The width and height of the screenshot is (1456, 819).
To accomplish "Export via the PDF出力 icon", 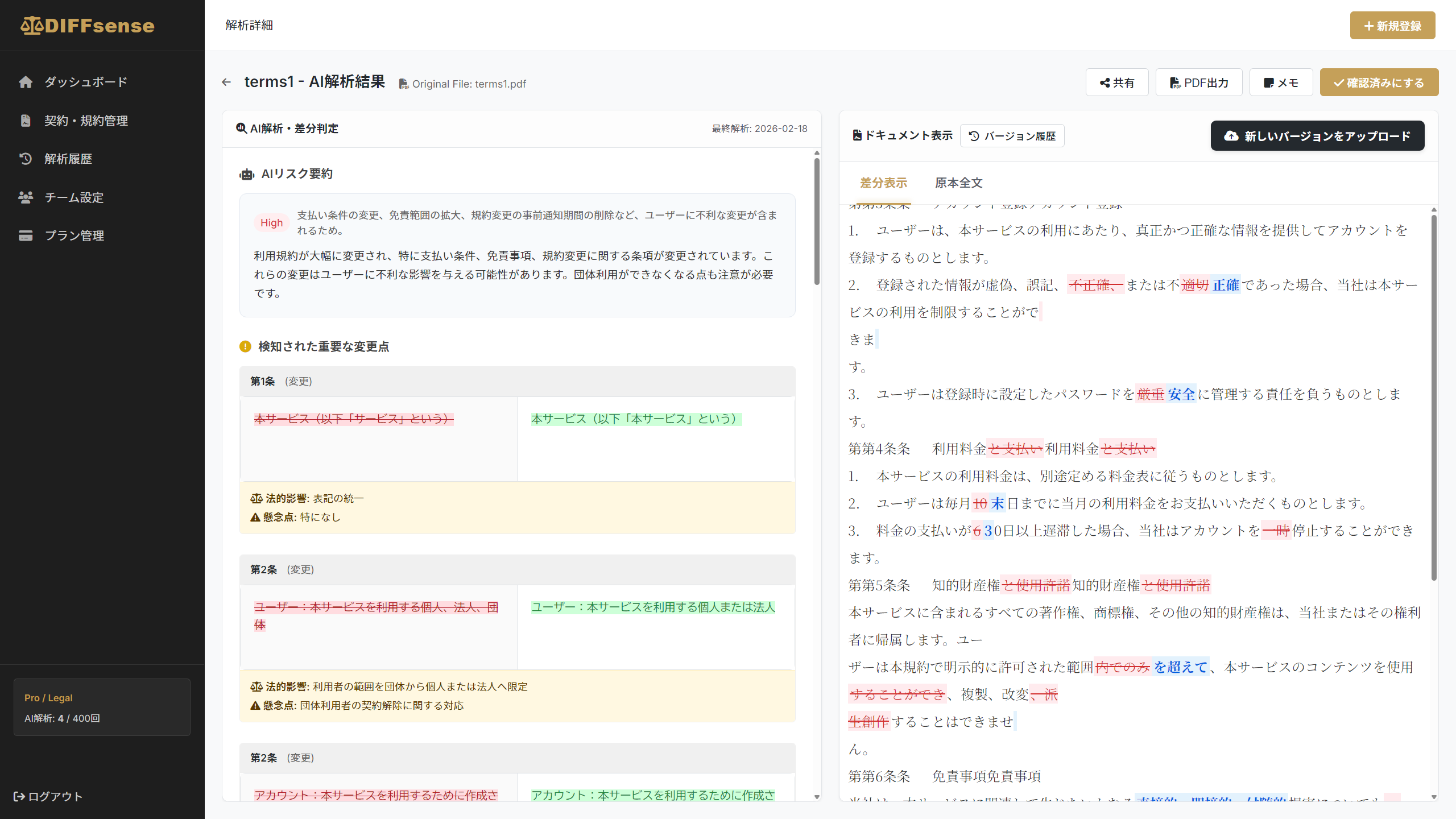I will tap(1175, 82).
